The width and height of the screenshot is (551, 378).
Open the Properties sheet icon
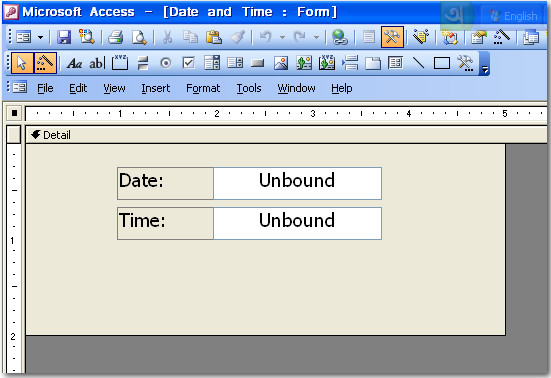pos(478,37)
